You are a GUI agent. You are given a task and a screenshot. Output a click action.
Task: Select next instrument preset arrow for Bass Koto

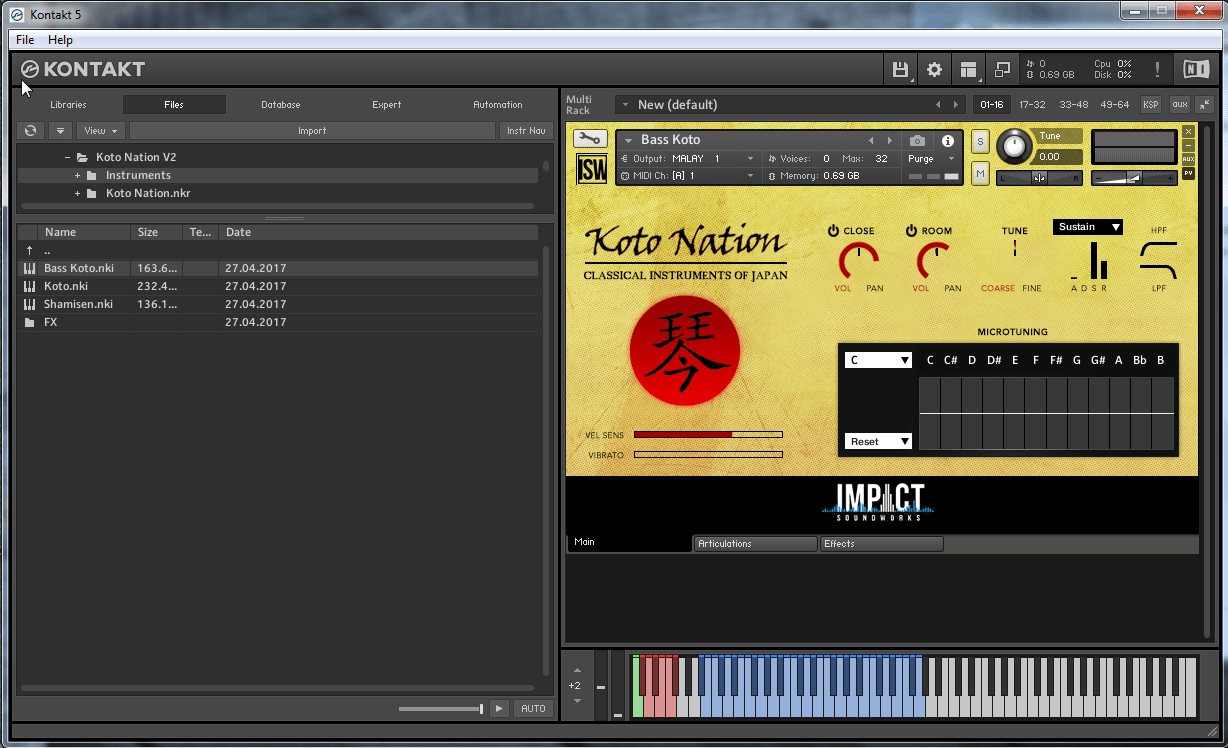(890, 141)
